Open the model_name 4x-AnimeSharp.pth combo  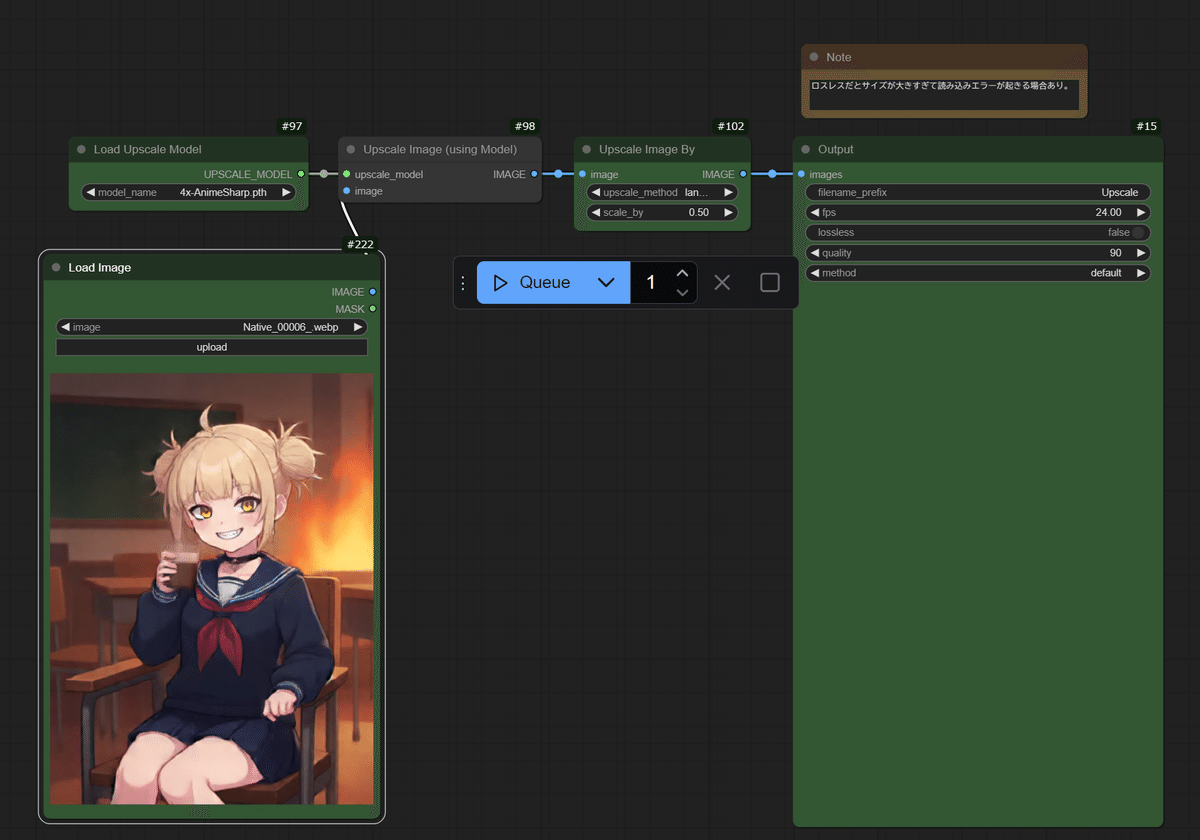click(x=188, y=193)
